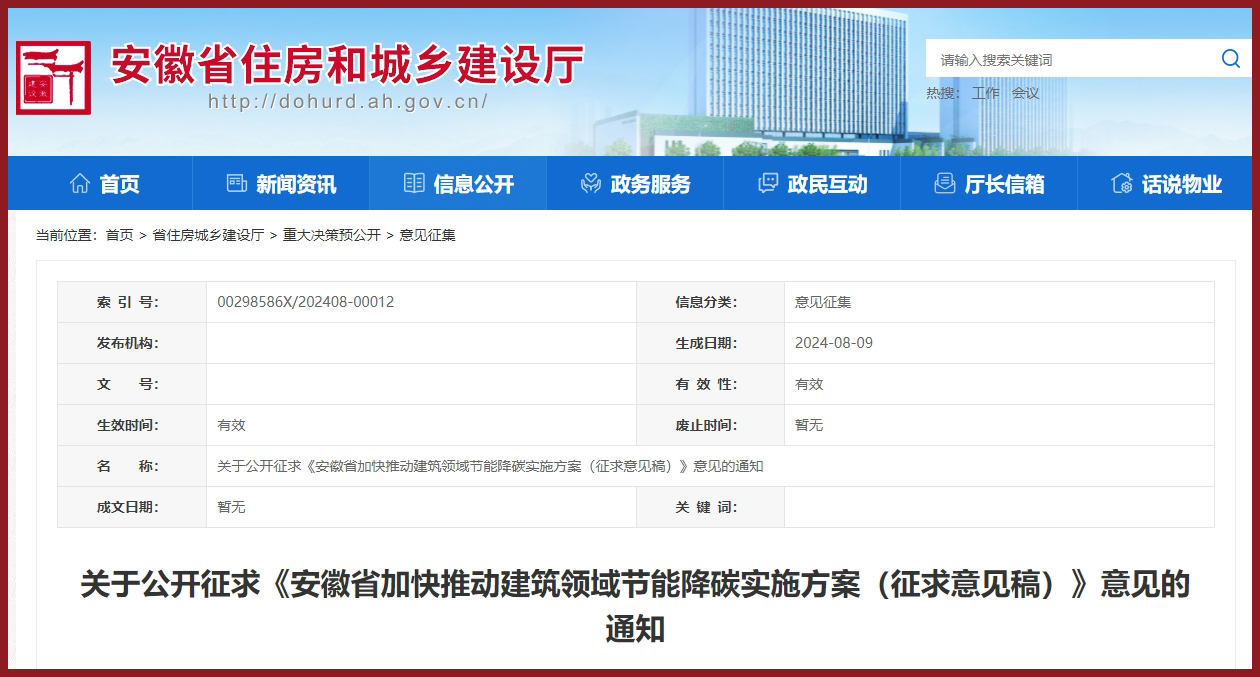1260x677 pixels.
Task: Click the house icon beside 首页
Action: [80, 184]
